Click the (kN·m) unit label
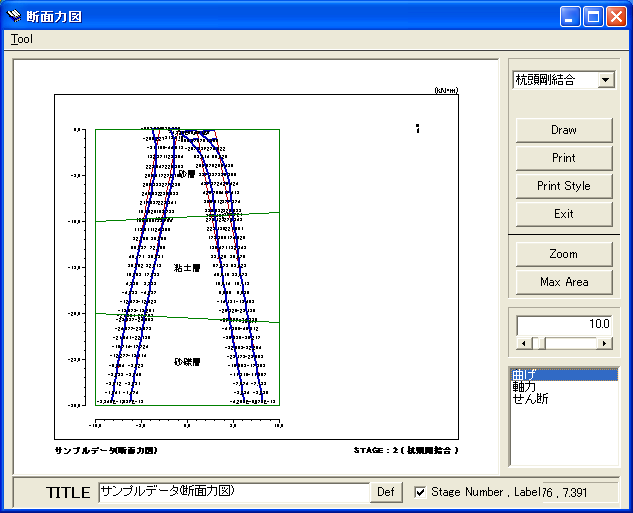Image resolution: width=633 pixels, height=513 pixels. point(446,90)
